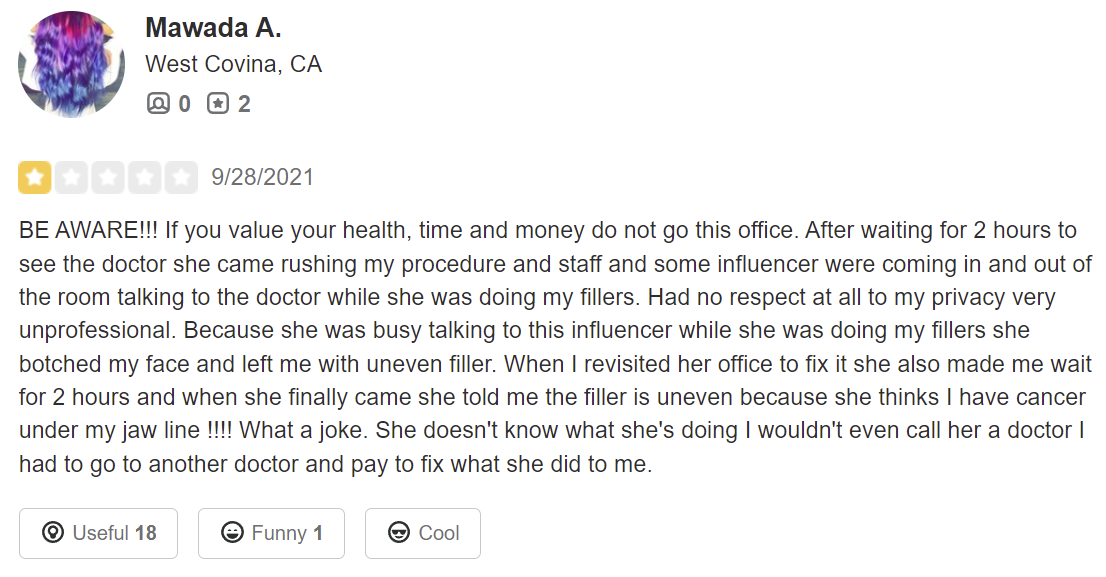This screenshot has width=1106, height=577.
Task: Open the Mawada A. profile name link
Action: point(213,28)
